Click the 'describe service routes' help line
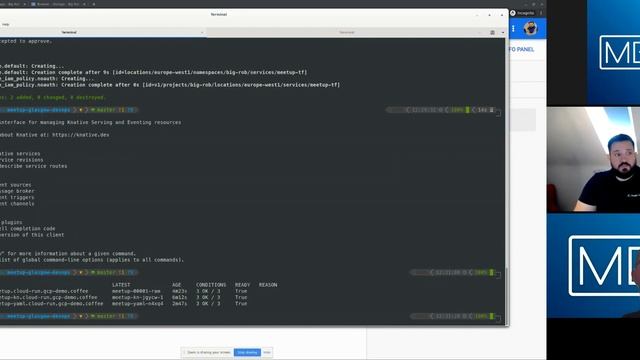The height and width of the screenshot is (360, 640). [x=34, y=166]
